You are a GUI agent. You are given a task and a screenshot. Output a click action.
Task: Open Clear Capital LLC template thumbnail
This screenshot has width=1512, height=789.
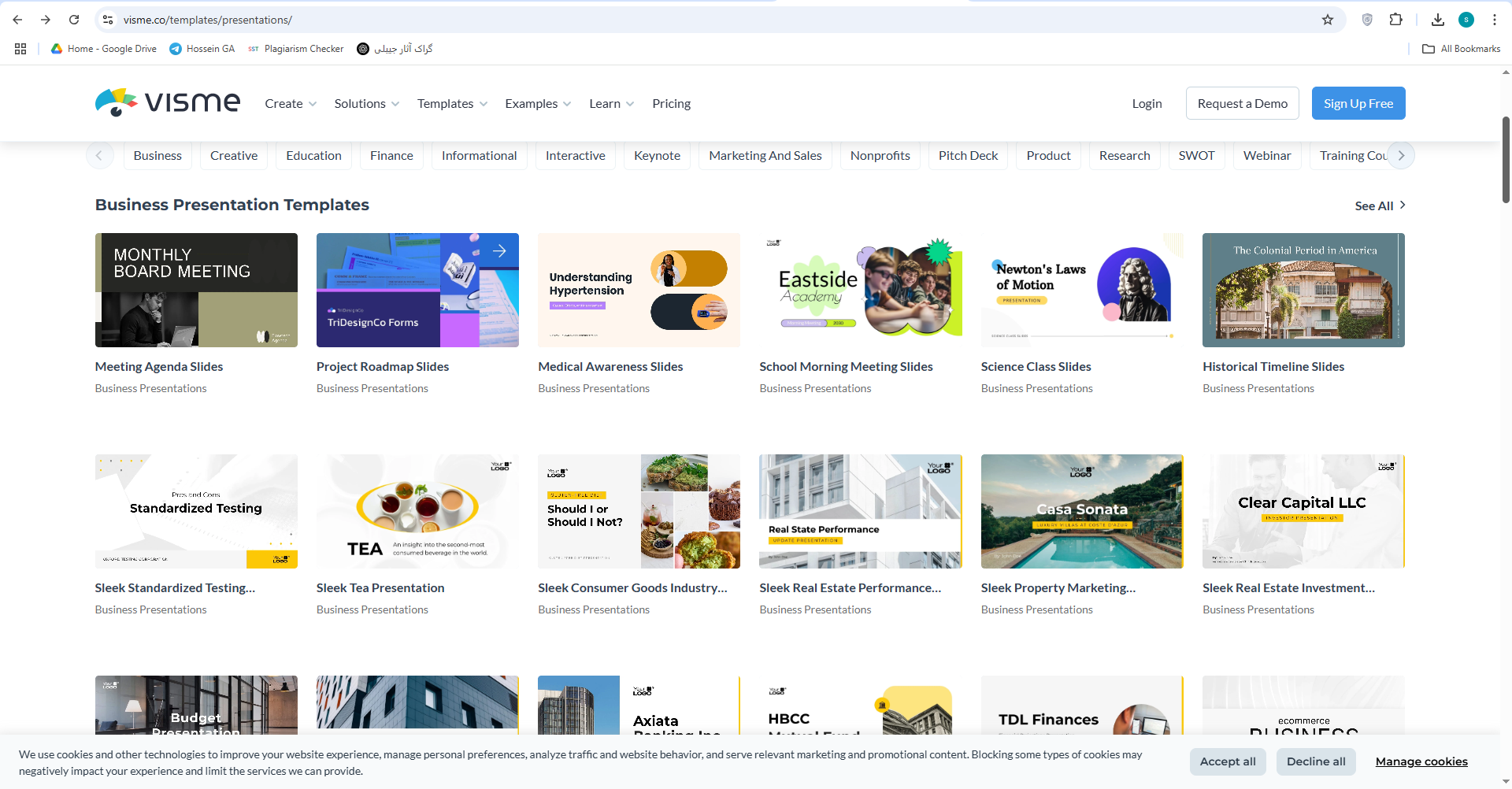1303,511
